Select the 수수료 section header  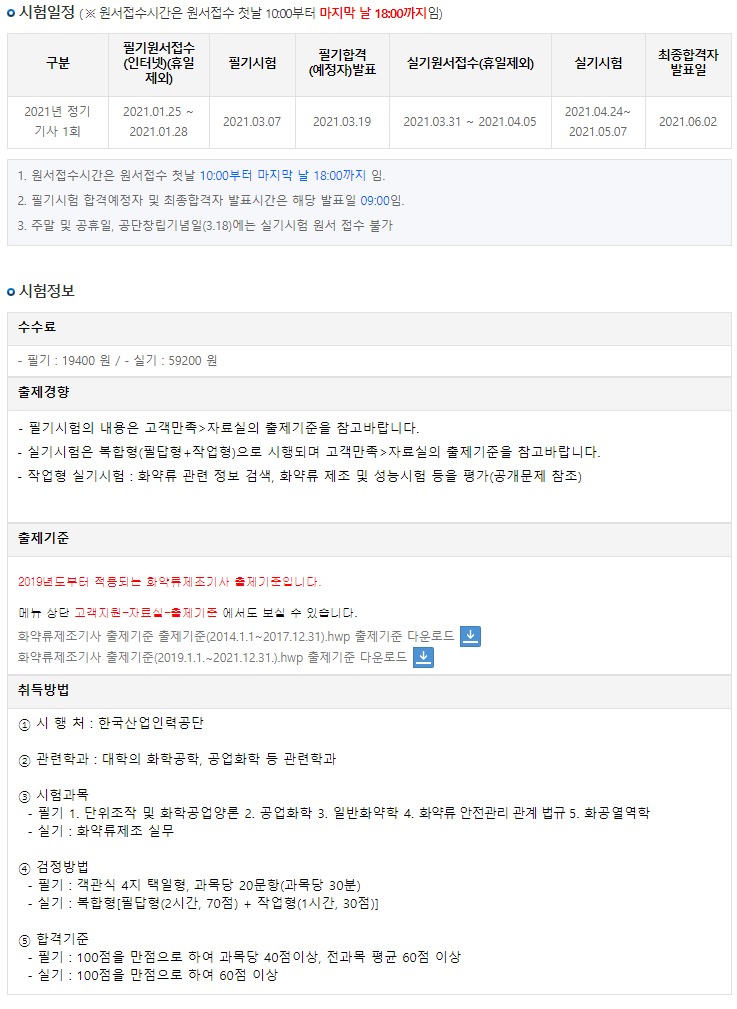(x=37, y=327)
